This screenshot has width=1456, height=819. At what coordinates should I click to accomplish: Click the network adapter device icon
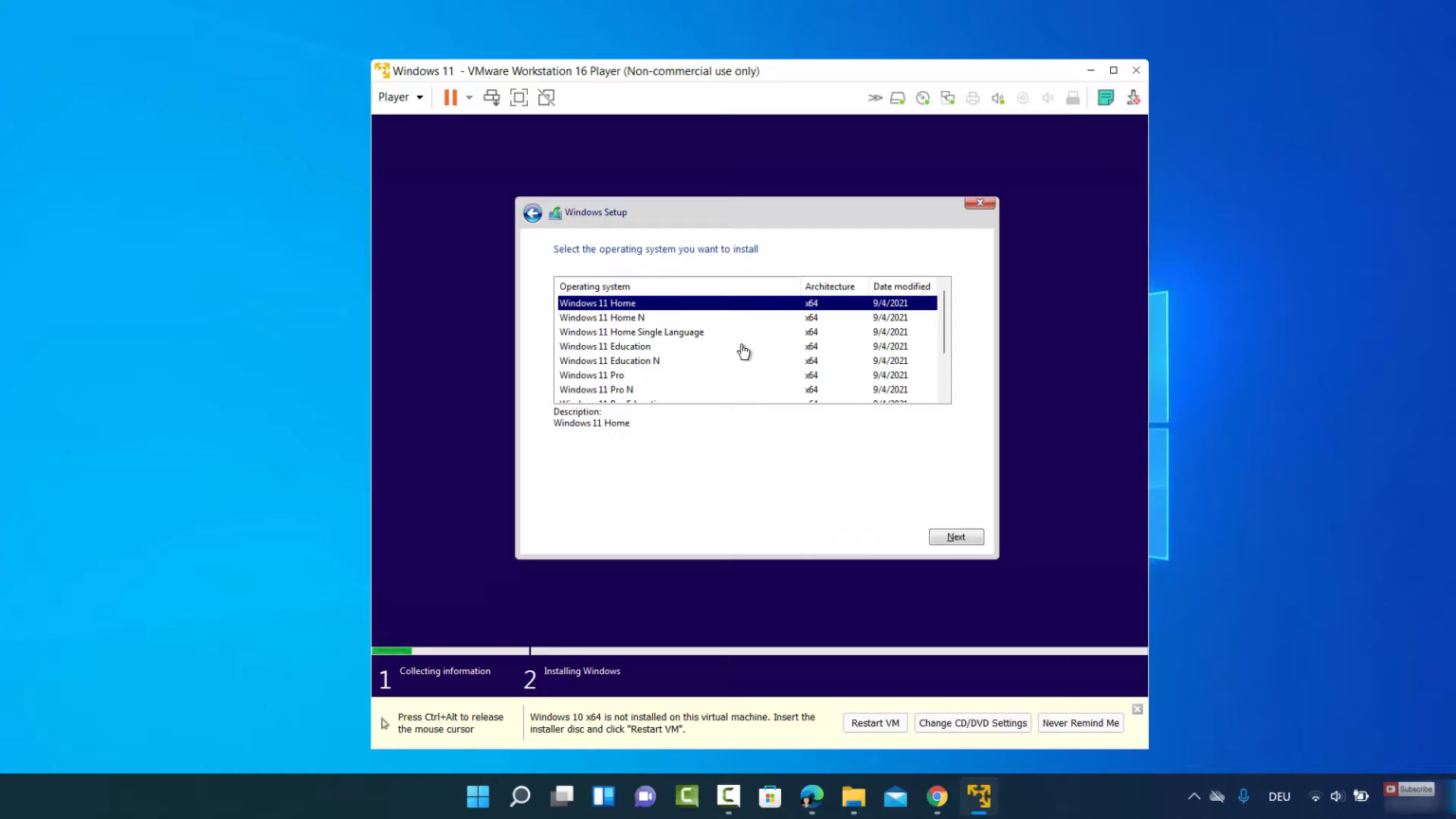(948, 98)
